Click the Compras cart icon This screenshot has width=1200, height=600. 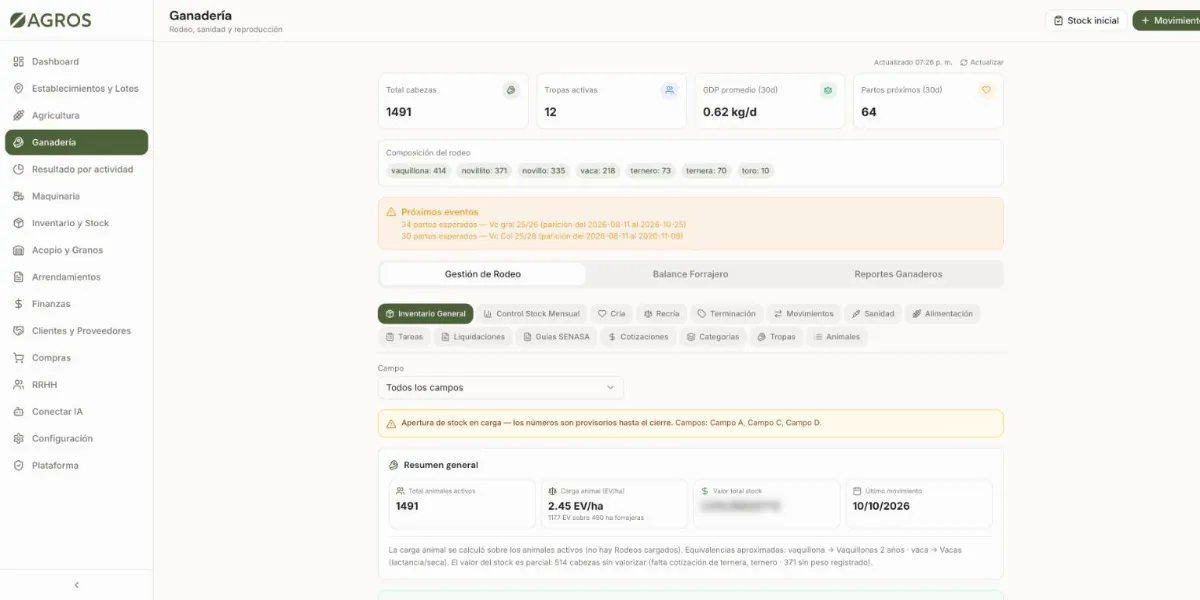pos(18,358)
